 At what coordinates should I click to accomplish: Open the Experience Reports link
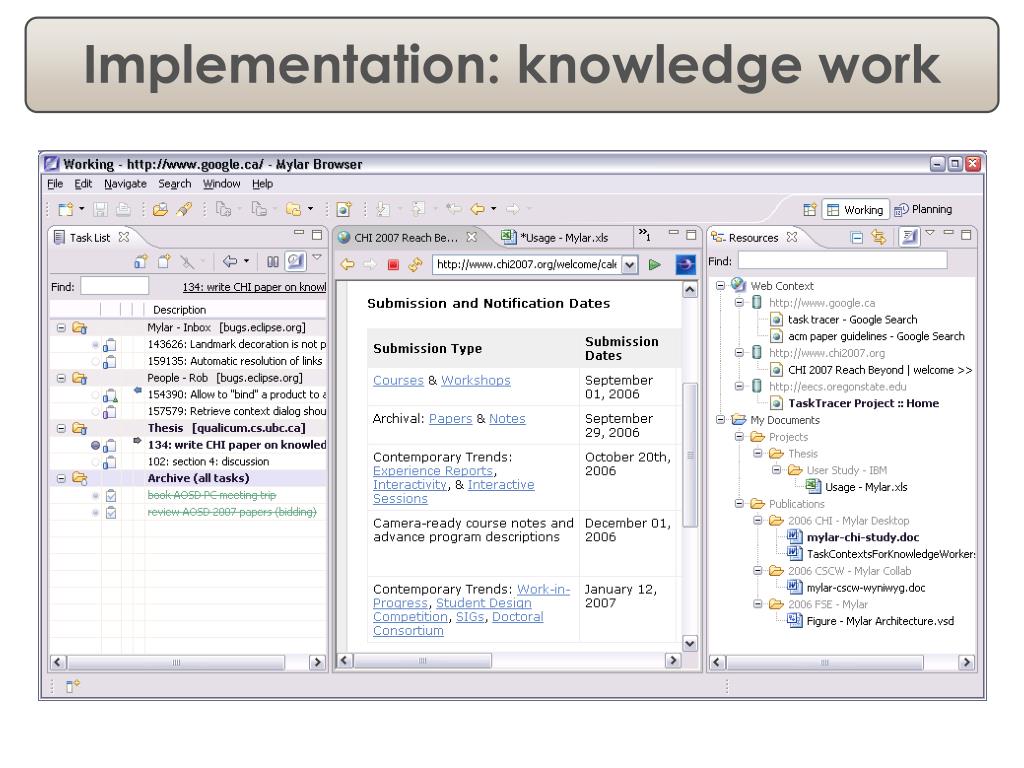tap(433, 471)
